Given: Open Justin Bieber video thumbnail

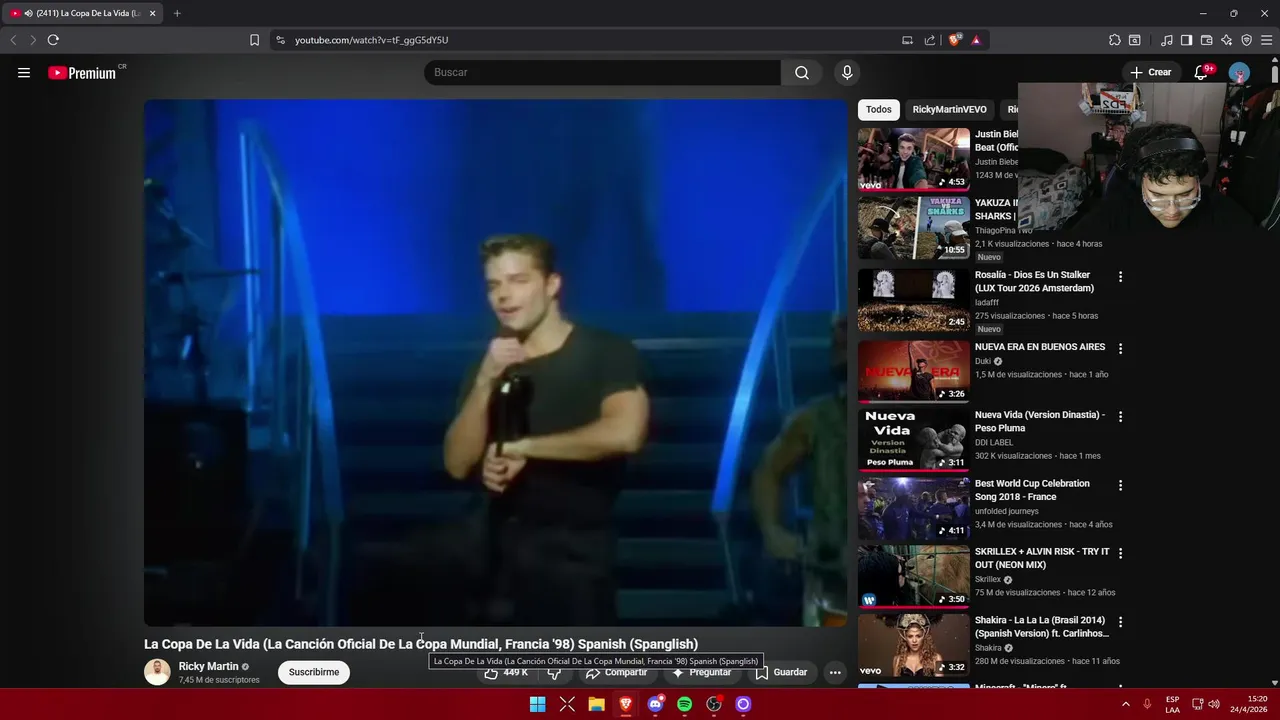Looking at the screenshot, I should 914,159.
